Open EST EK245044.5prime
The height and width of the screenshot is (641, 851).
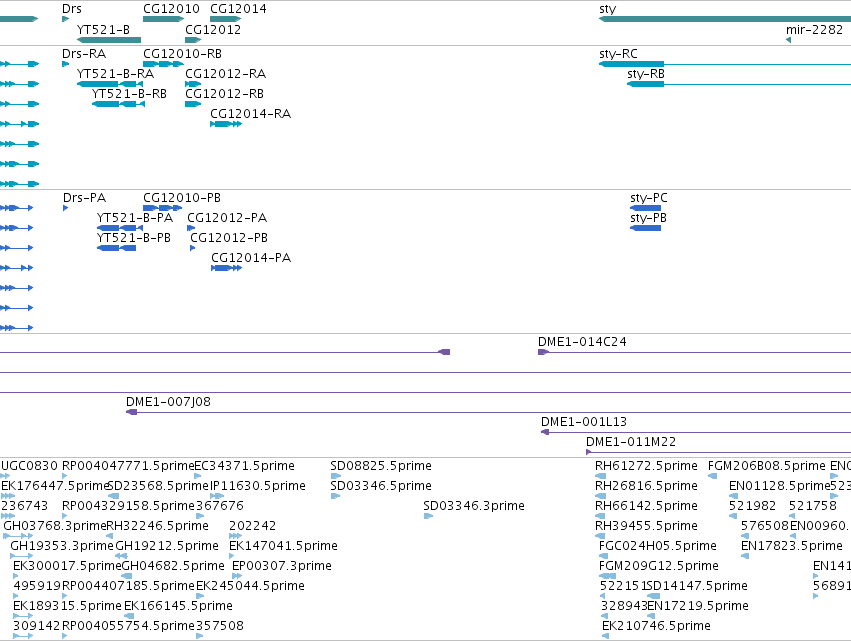click(250, 586)
